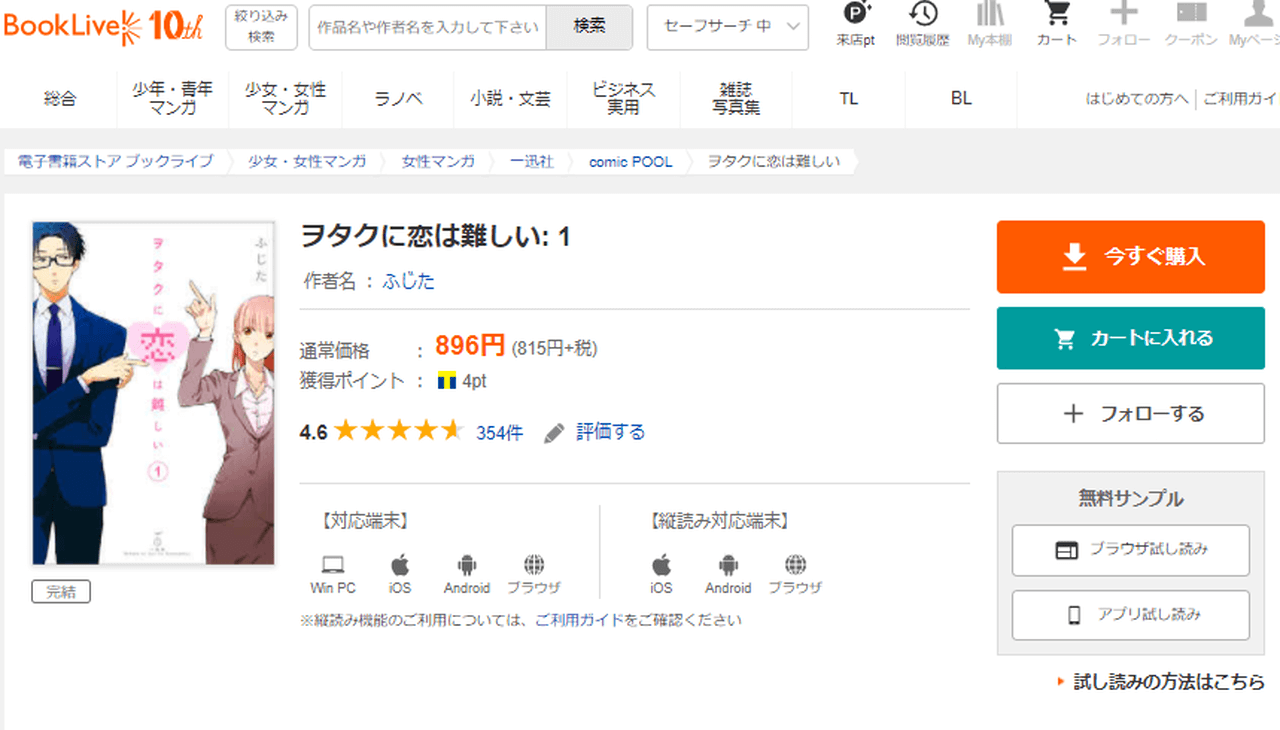Click the five-star rating display
This screenshot has width=1280, height=730.
tap(398, 432)
